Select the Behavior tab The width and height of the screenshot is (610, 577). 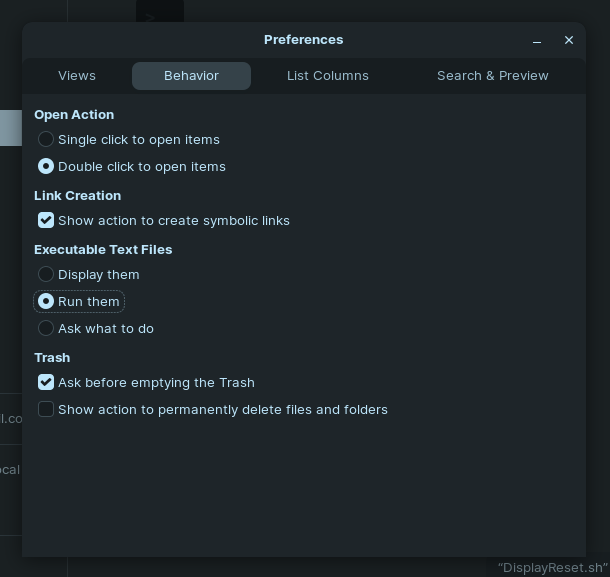click(191, 76)
